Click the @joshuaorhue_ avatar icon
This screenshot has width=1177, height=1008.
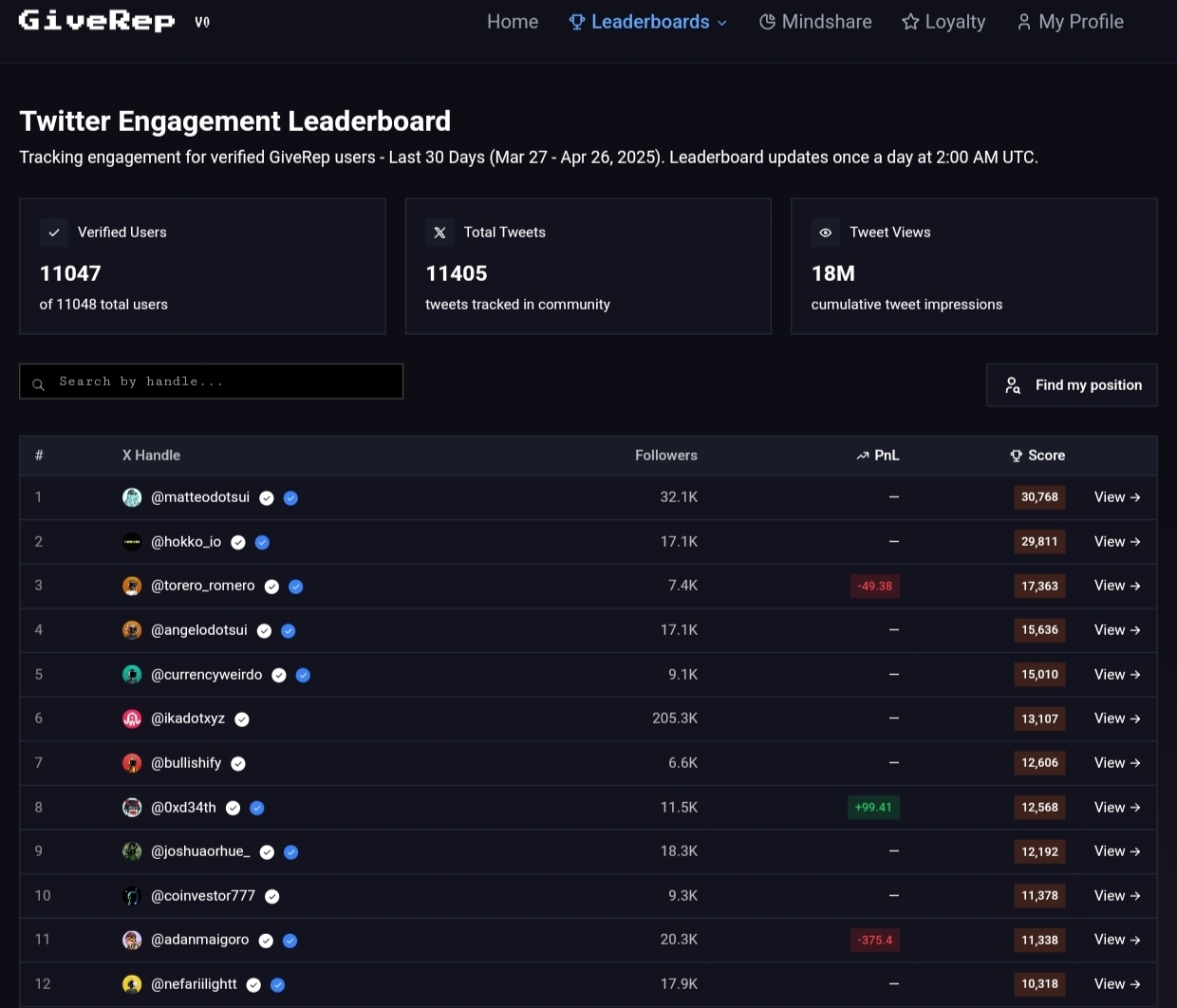click(132, 851)
